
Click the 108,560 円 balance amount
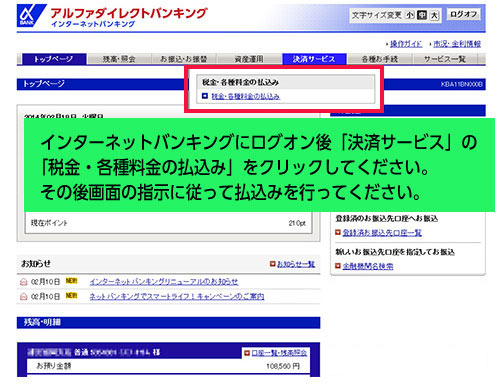[x=283, y=366]
